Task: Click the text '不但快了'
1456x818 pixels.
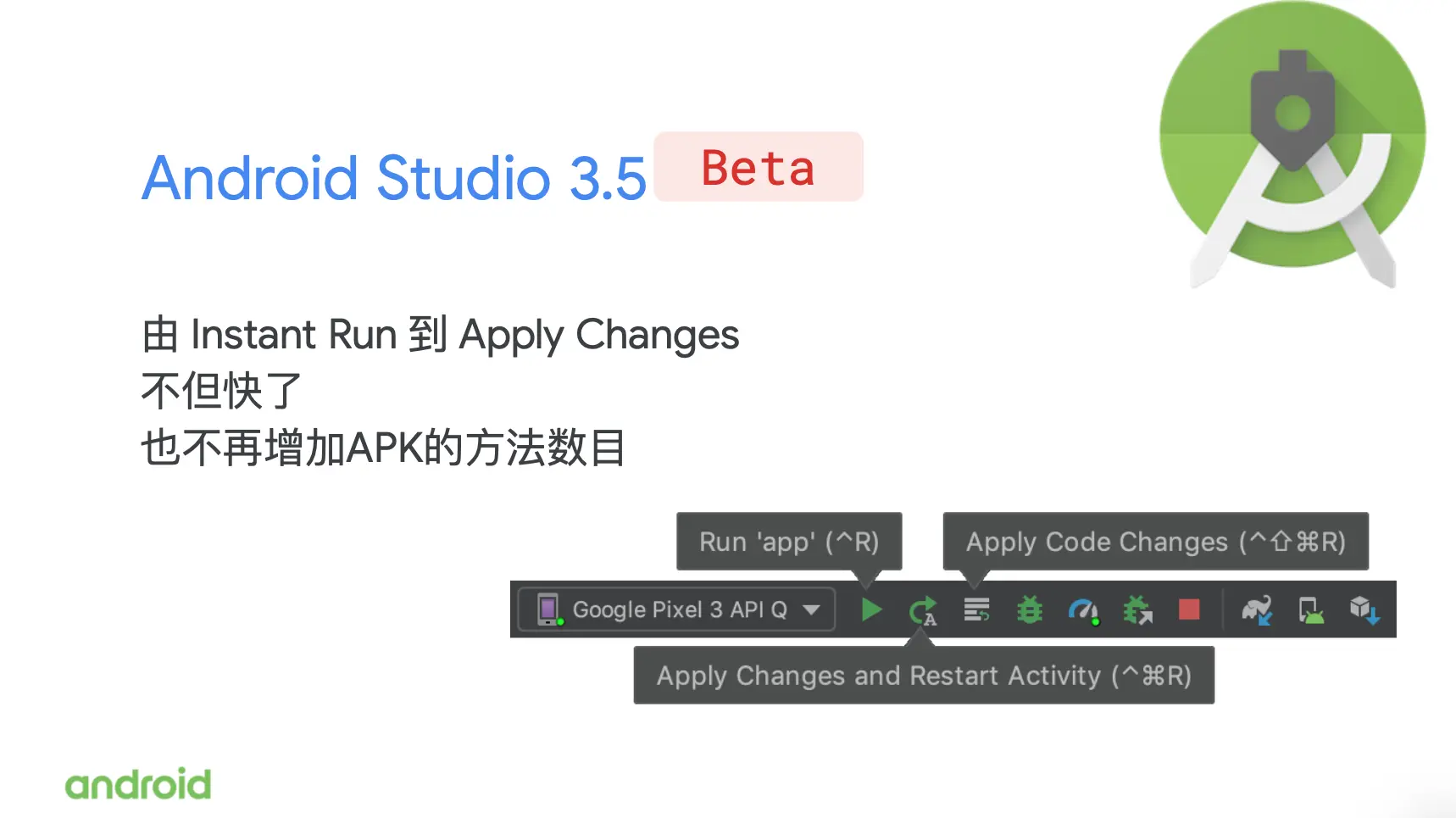Action: point(222,391)
